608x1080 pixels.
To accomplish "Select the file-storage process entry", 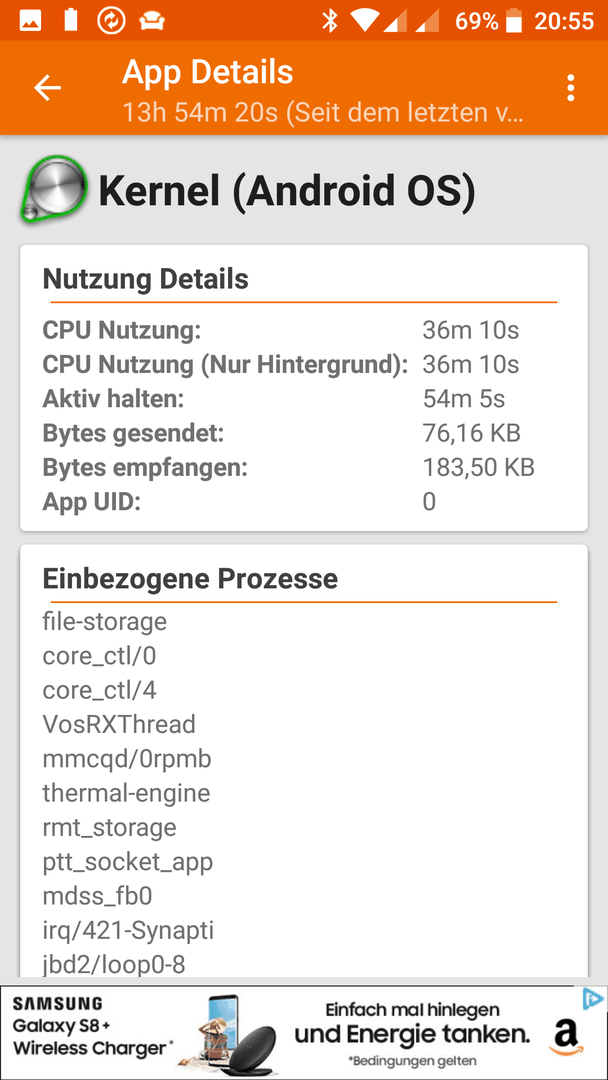I will [x=105, y=621].
